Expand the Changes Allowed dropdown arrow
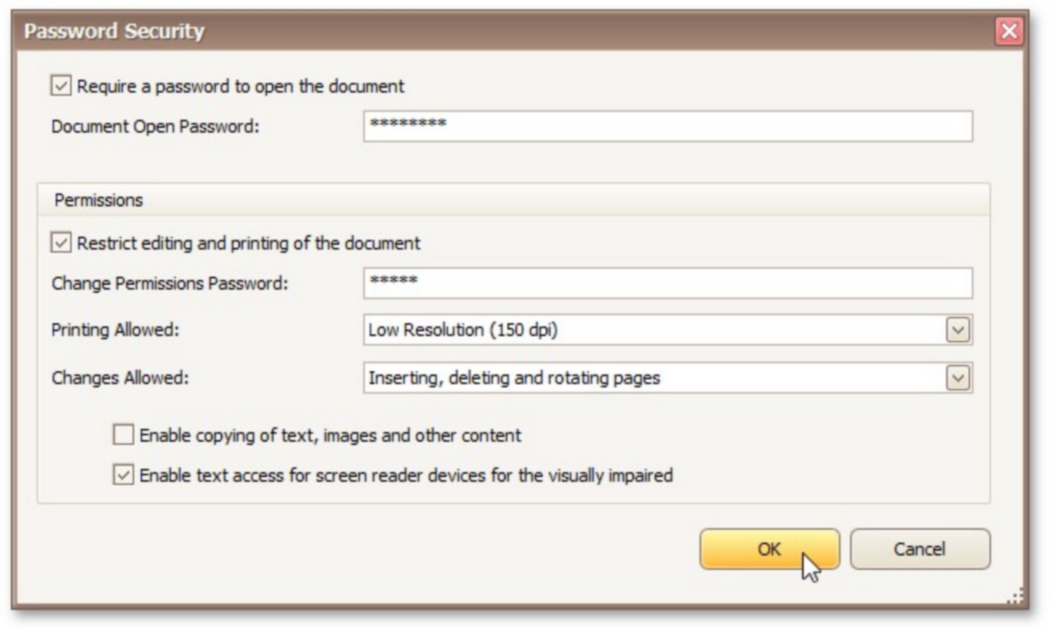The image size is (1050, 632). pos(958,378)
